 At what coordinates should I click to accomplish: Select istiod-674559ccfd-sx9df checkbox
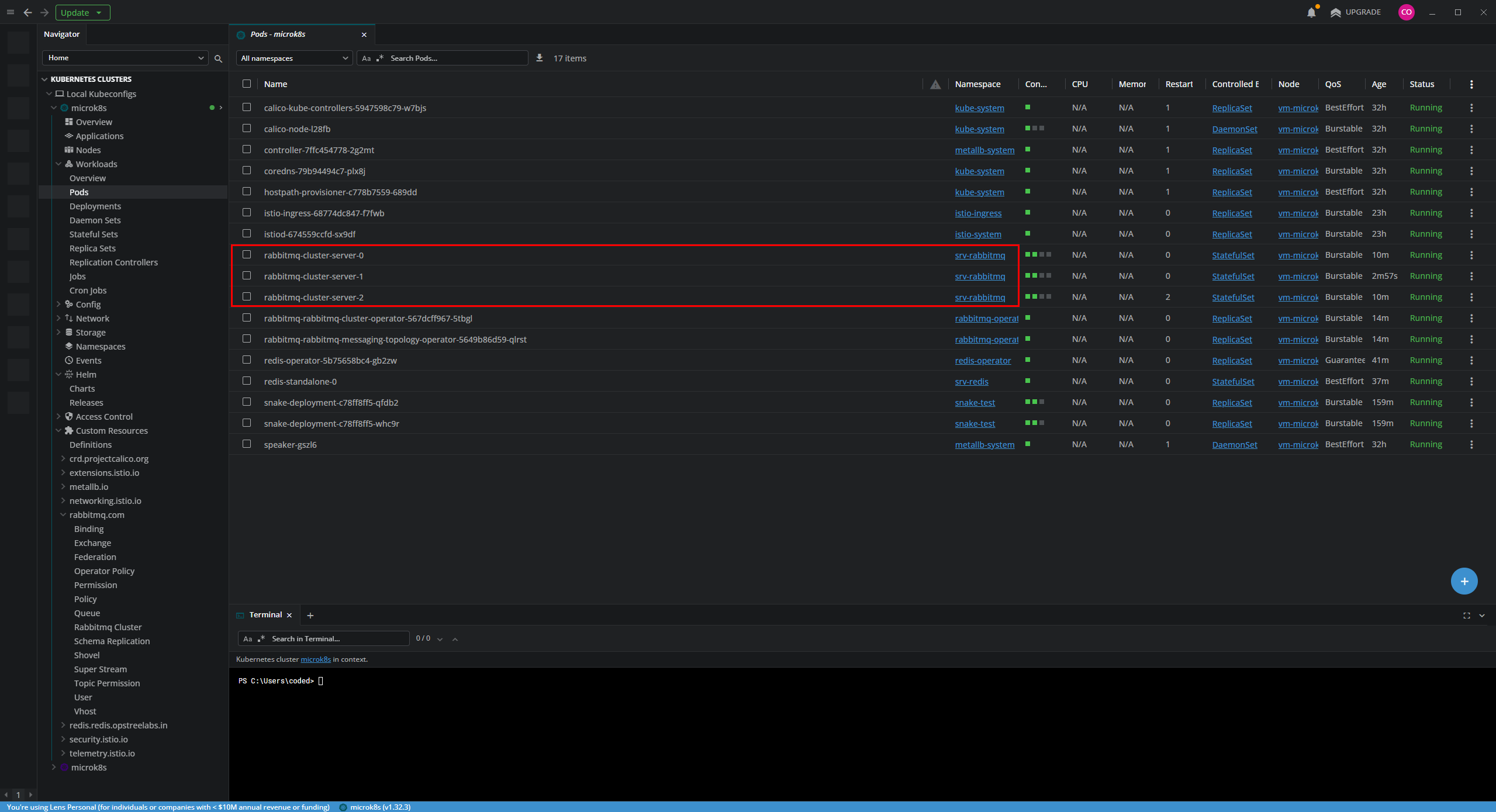coord(247,233)
